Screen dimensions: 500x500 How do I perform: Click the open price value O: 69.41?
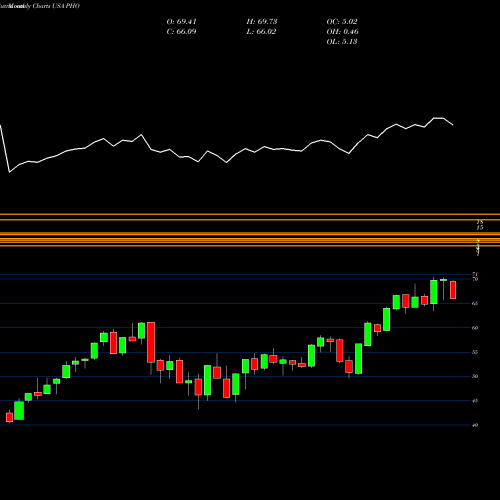click(181, 22)
